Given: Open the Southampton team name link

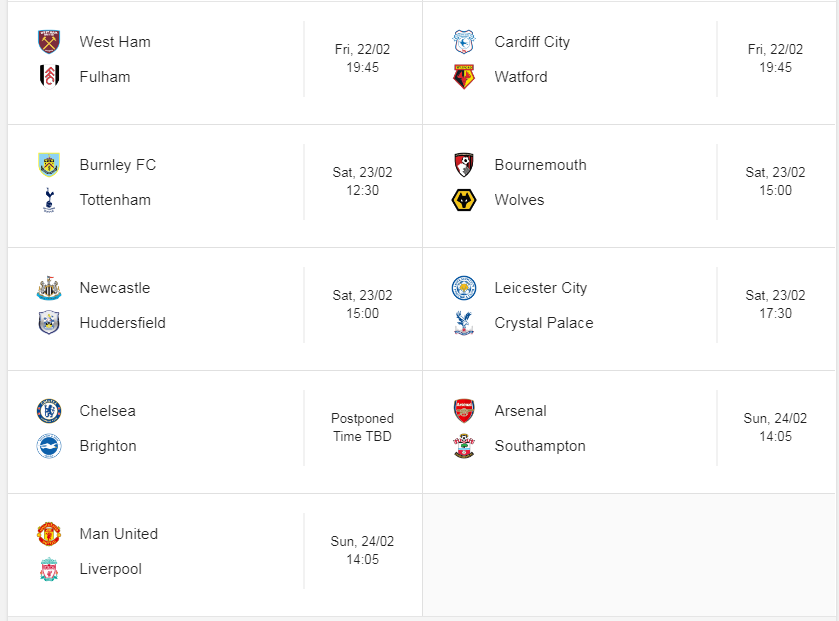Looking at the screenshot, I should 540,446.
